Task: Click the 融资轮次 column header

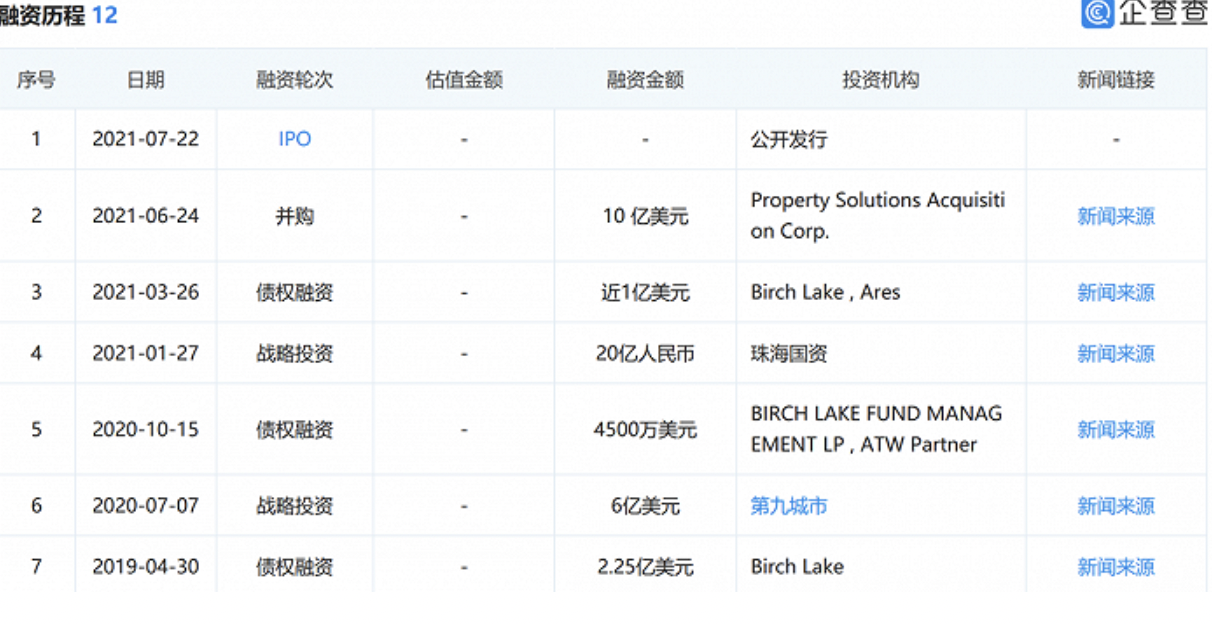Action: click(294, 80)
